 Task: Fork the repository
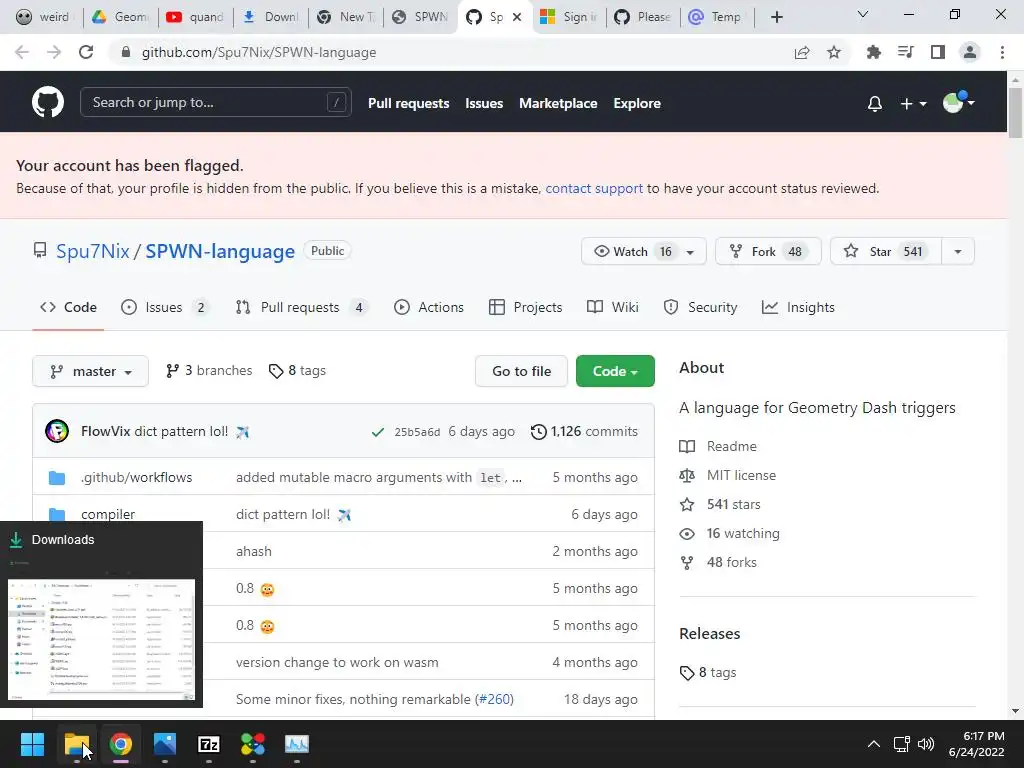point(768,251)
